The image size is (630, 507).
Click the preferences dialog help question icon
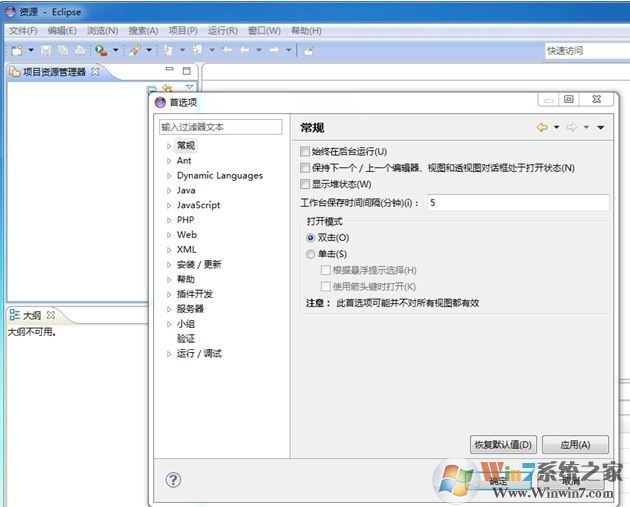click(173, 480)
